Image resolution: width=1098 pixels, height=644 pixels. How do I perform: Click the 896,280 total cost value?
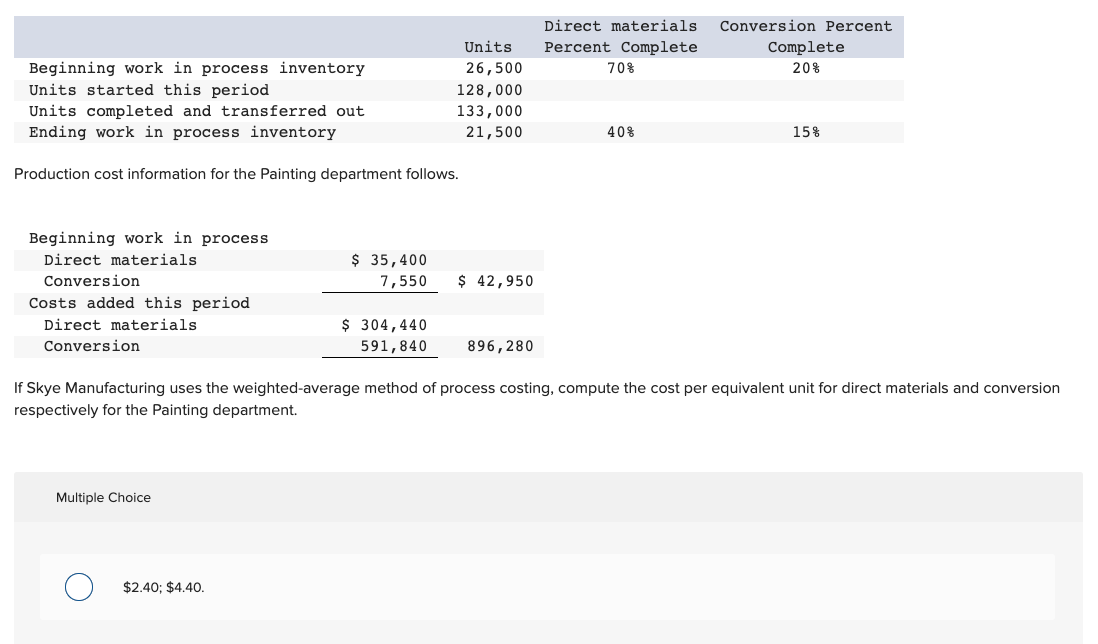(500, 346)
